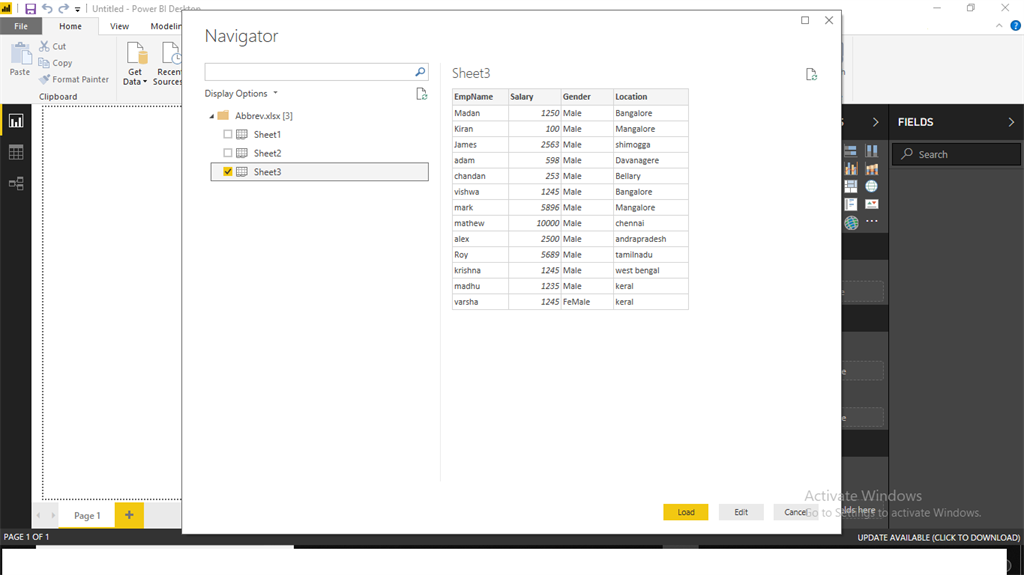Select the ArcGIS map visualization icon
The image size is (1024, 575).
[851, 223]
